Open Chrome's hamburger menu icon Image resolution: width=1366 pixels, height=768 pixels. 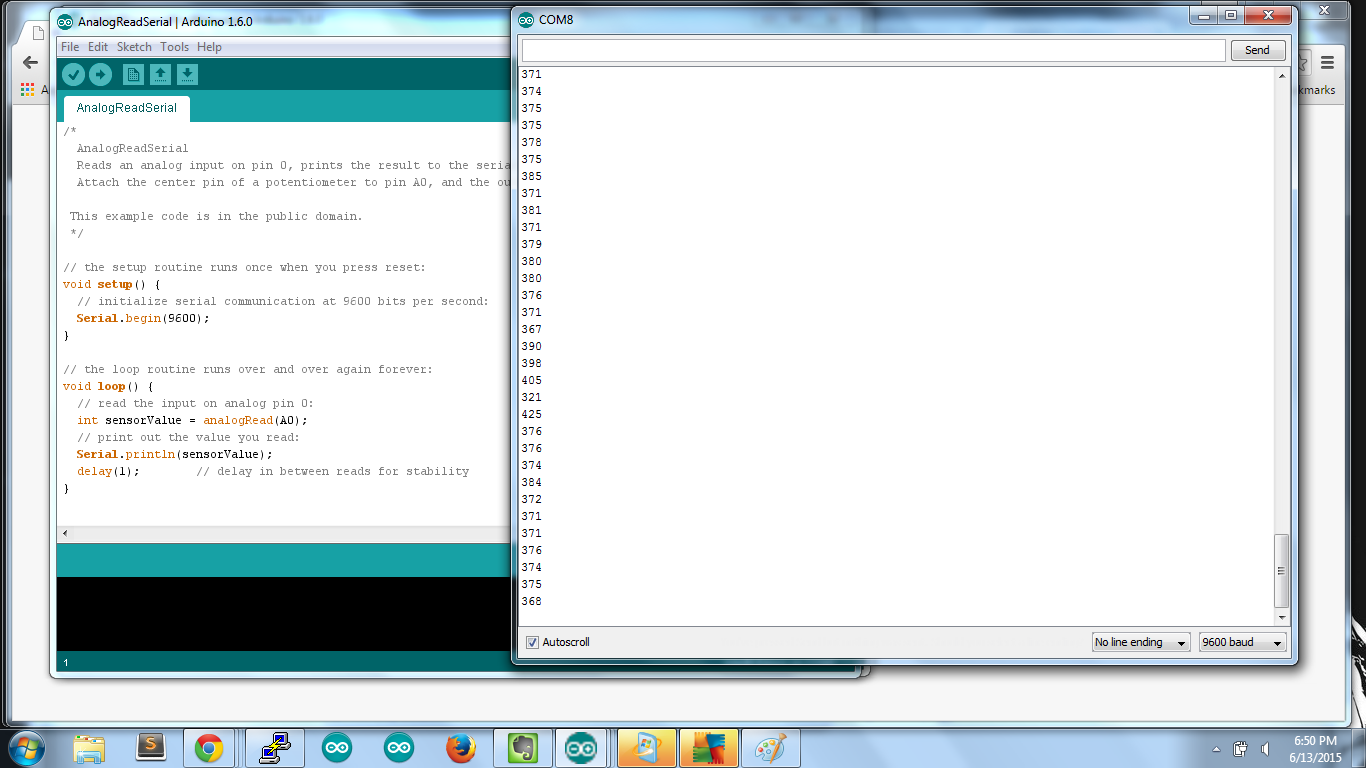(1328, 62)
